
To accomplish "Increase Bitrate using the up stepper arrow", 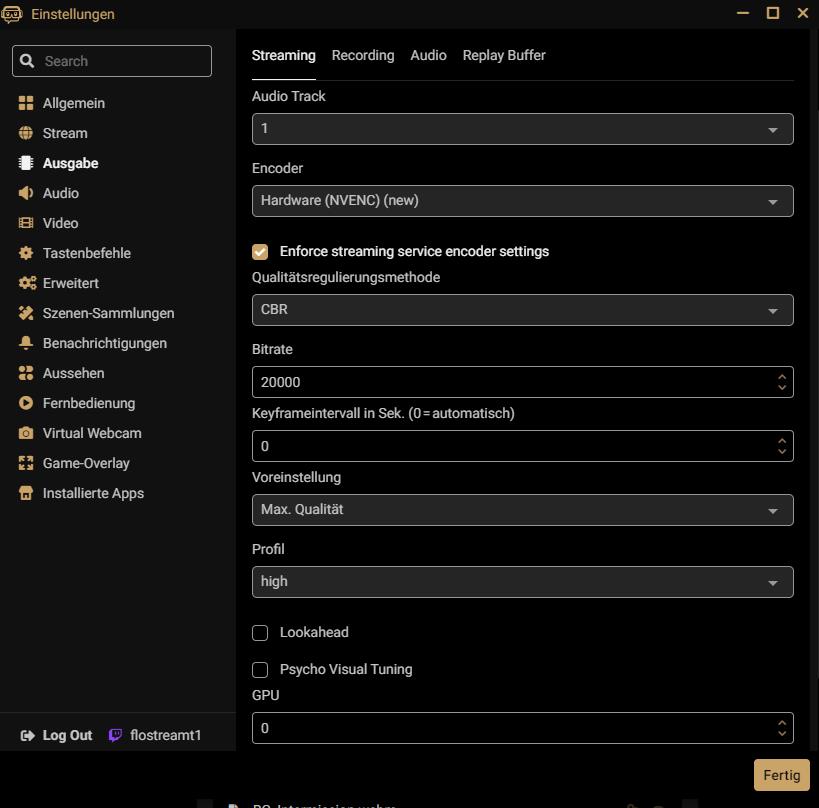I will (782, 377).
